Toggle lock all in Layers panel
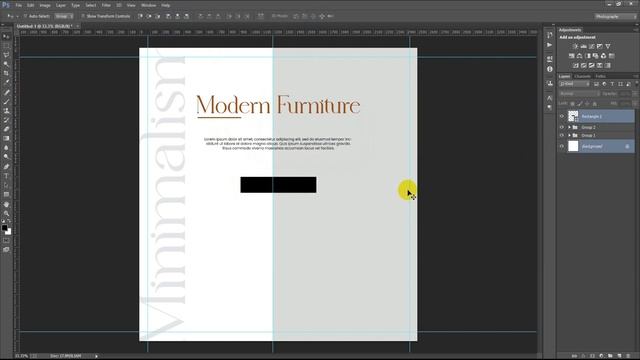 click(x=594, y=104)
